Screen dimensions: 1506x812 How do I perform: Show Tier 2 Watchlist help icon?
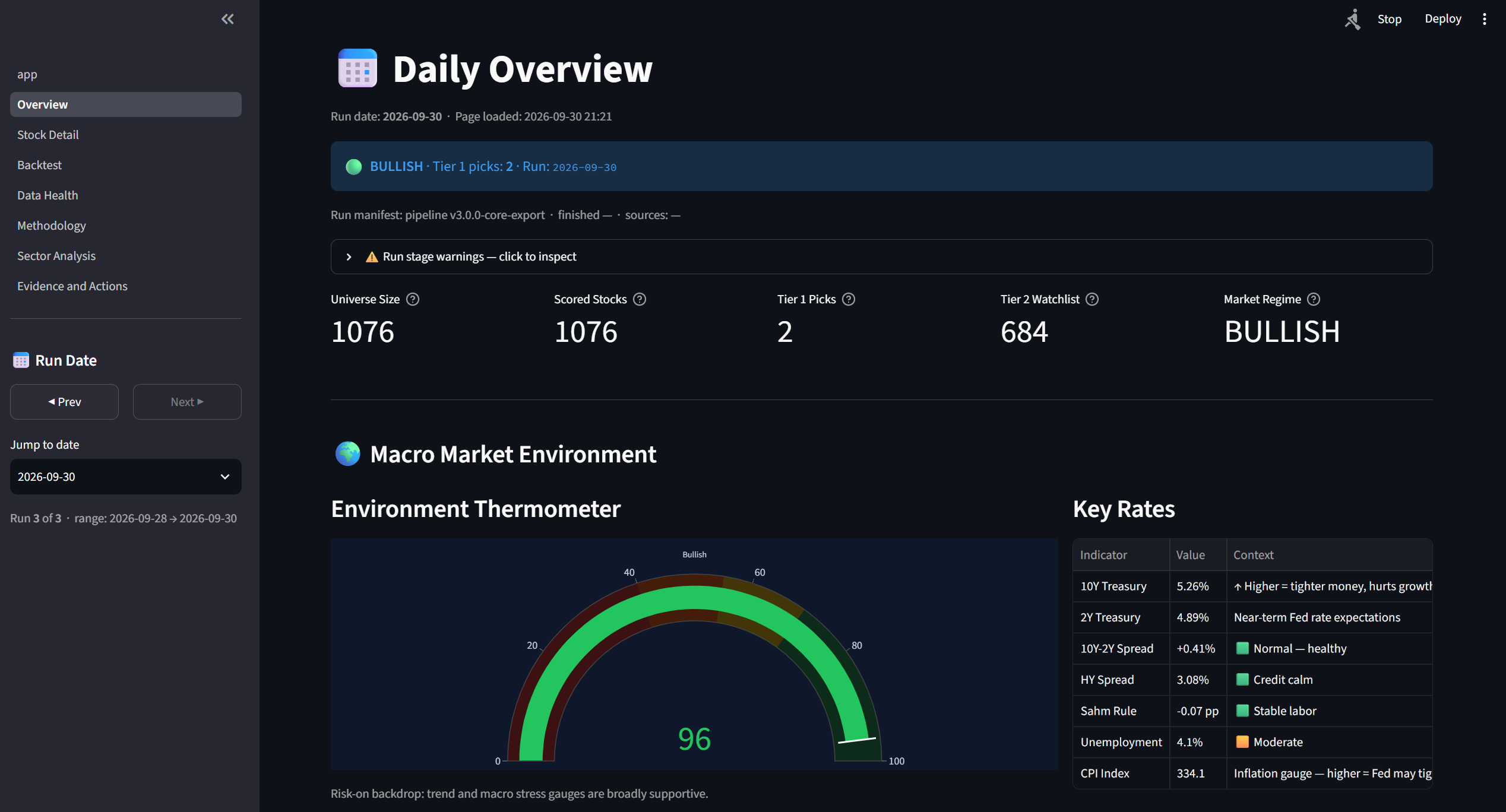tap(1092, 299)
